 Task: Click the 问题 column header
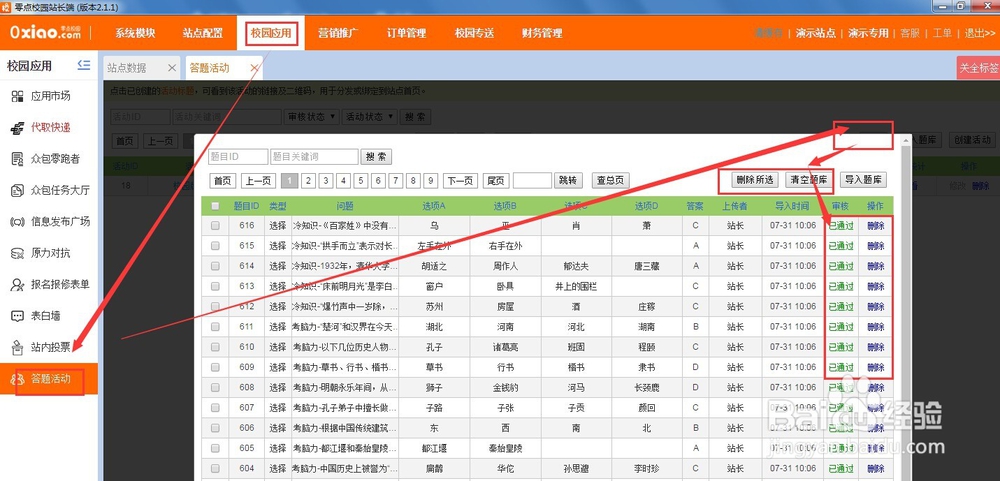[345, 206]
